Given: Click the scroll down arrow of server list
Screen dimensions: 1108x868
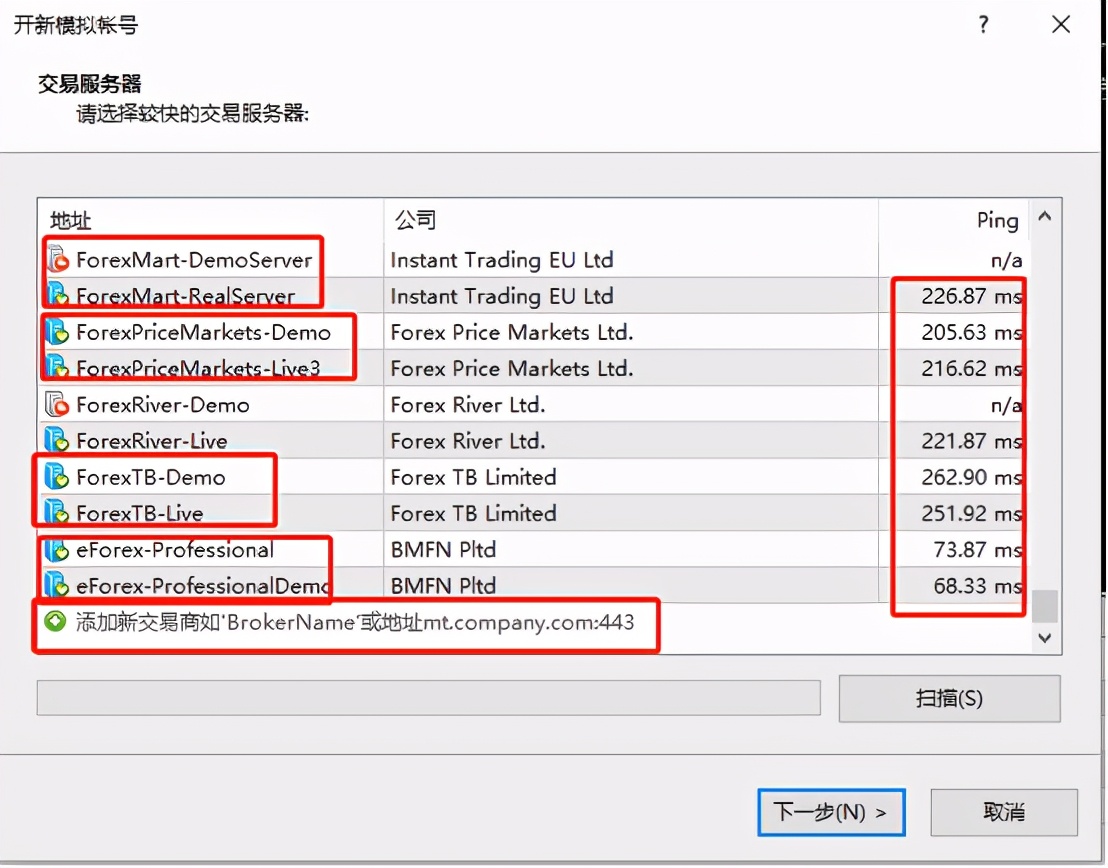Looking at the screenshot, I should (x=1045, y=638).
